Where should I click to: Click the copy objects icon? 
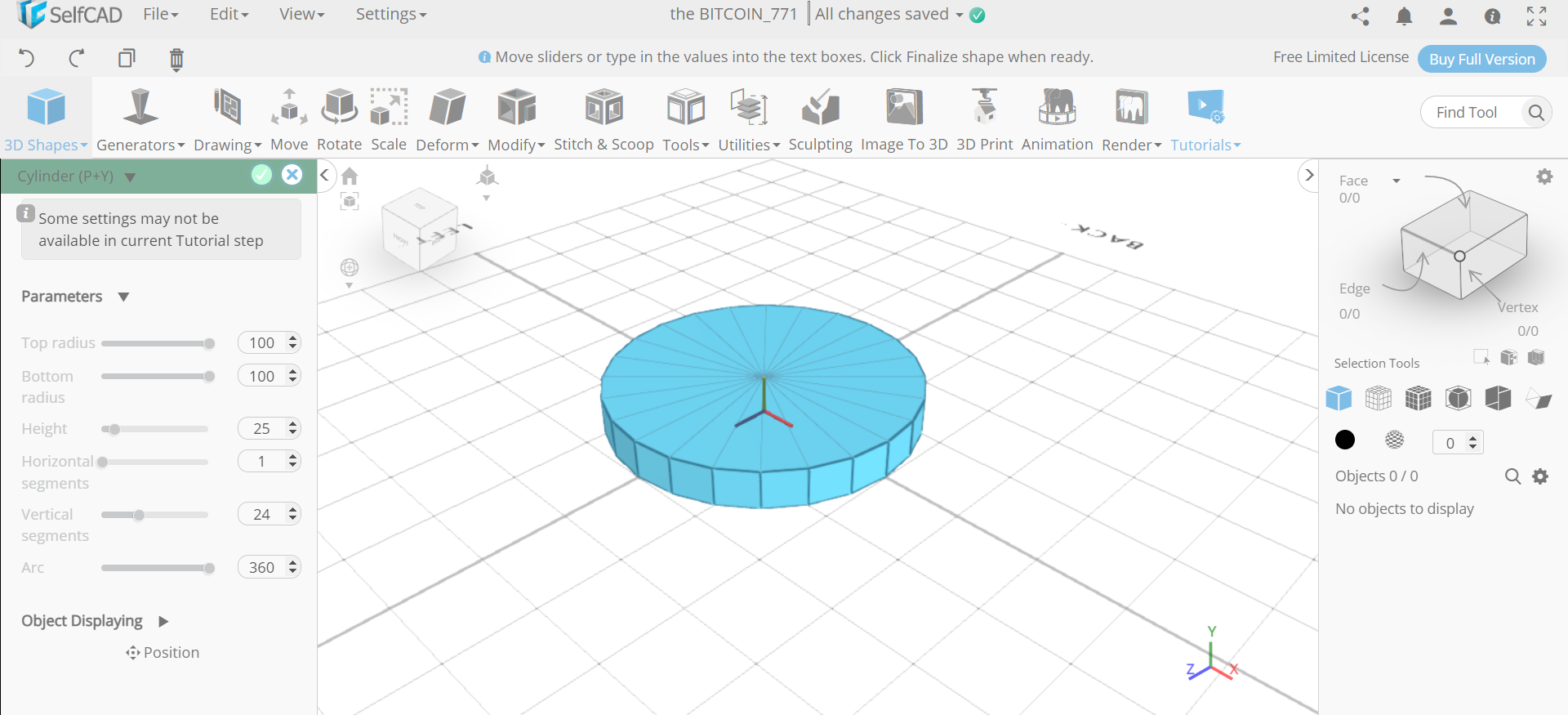pyautogui.click(x=127, y=58)
